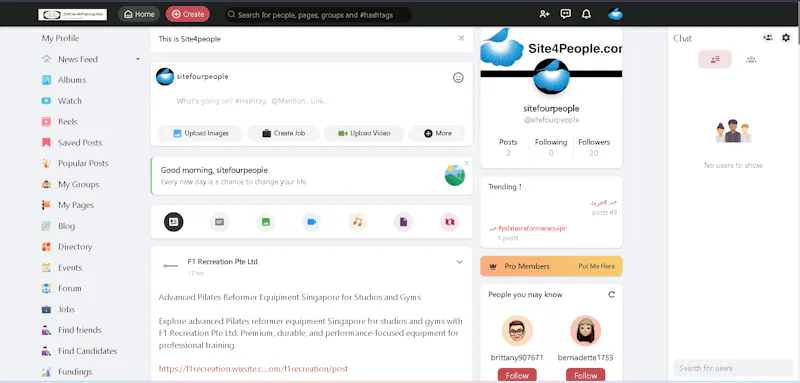Click the Create button
800x383 pixels.
point(188,14)
